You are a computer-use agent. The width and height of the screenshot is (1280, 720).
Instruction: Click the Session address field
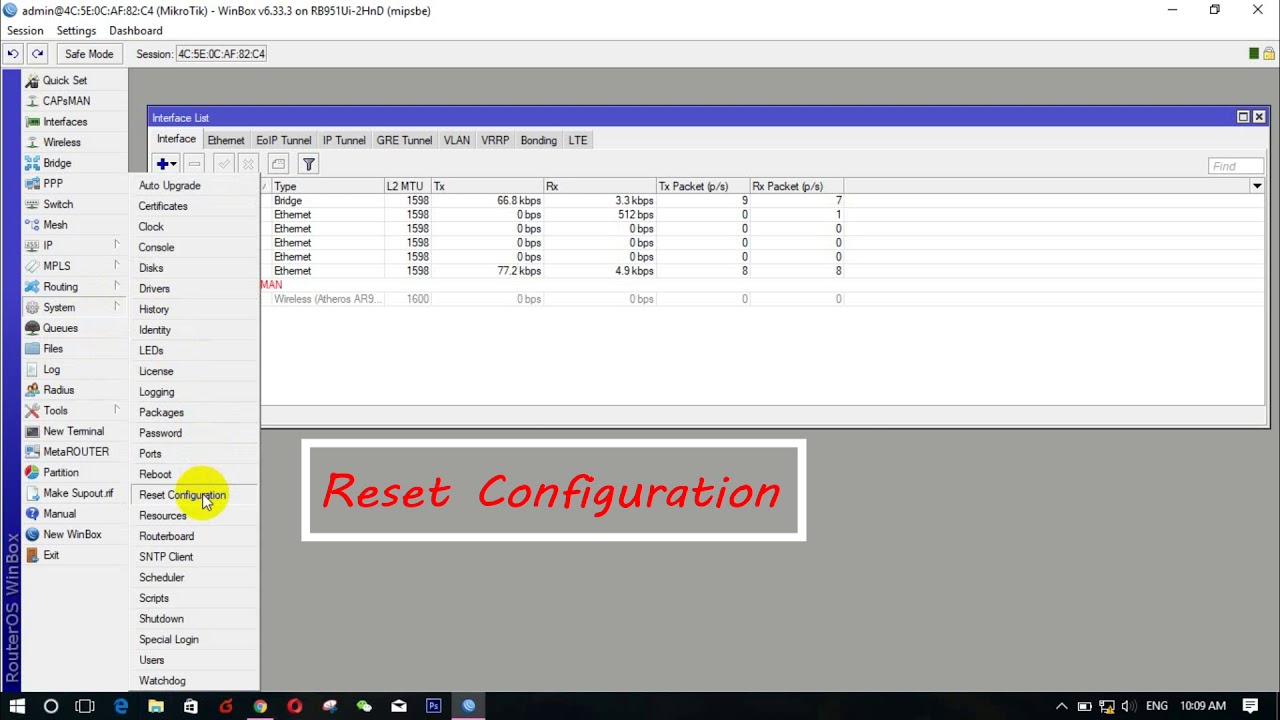pyautogui.click(x=221, y=54)
